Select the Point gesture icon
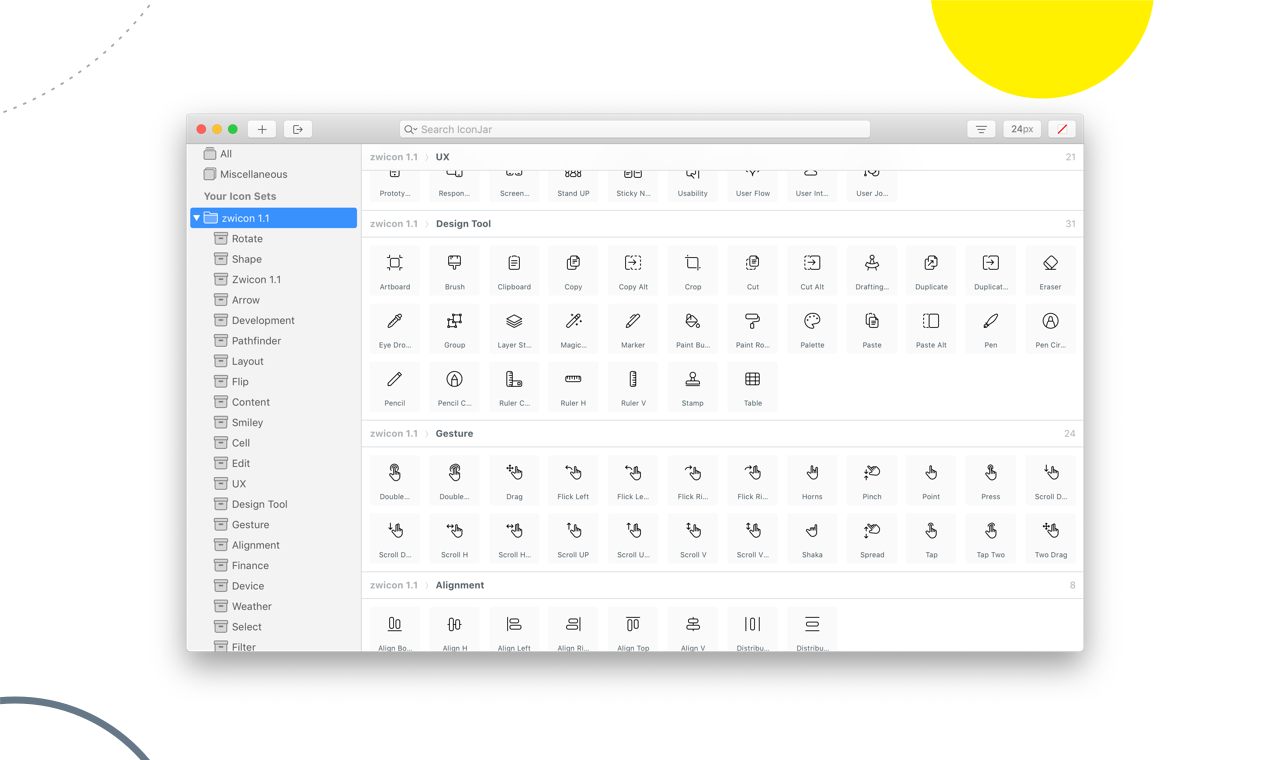This screenshot has height=760, width=1270. pos(931,479)
